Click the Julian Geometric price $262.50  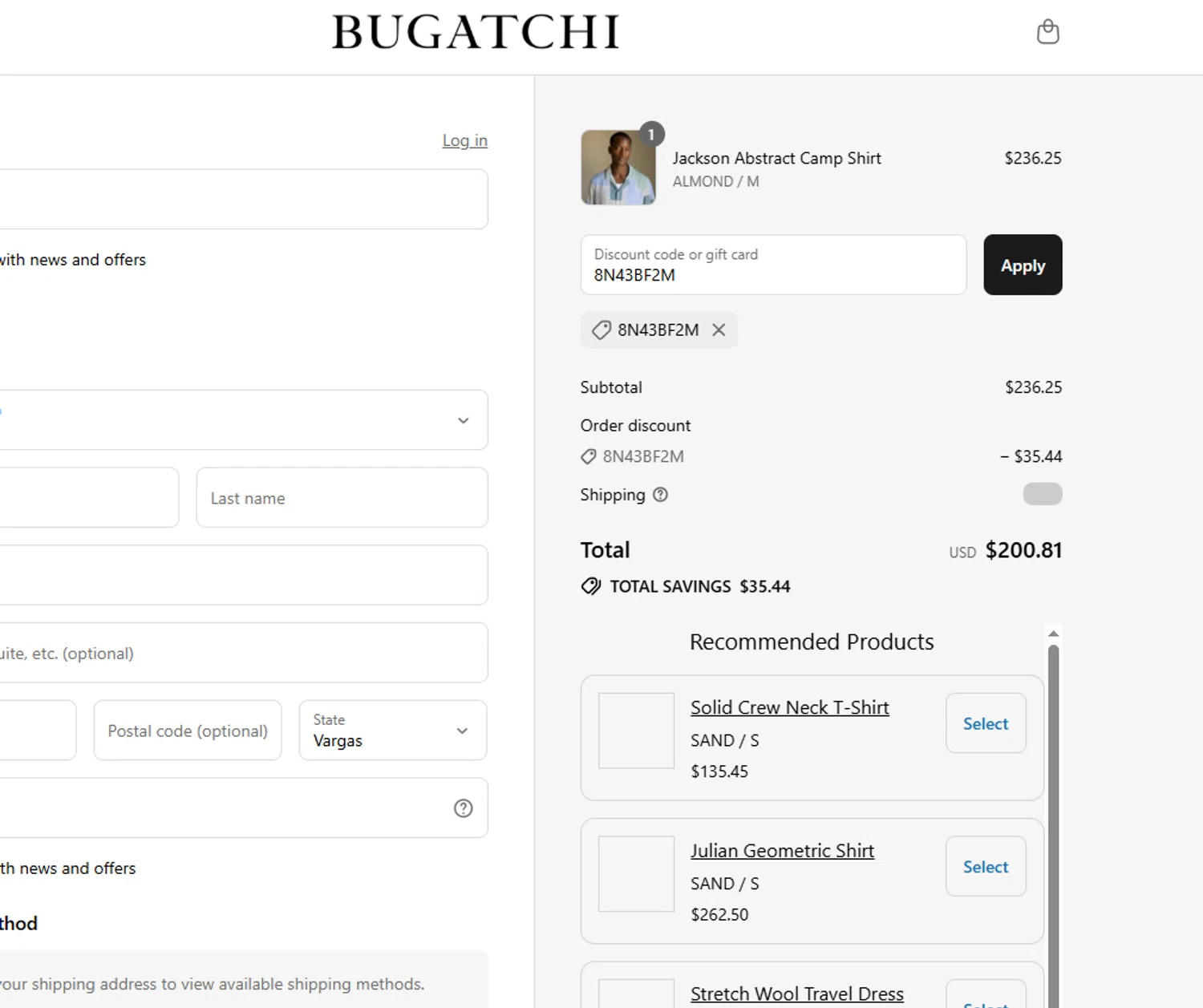click(719, 914)
